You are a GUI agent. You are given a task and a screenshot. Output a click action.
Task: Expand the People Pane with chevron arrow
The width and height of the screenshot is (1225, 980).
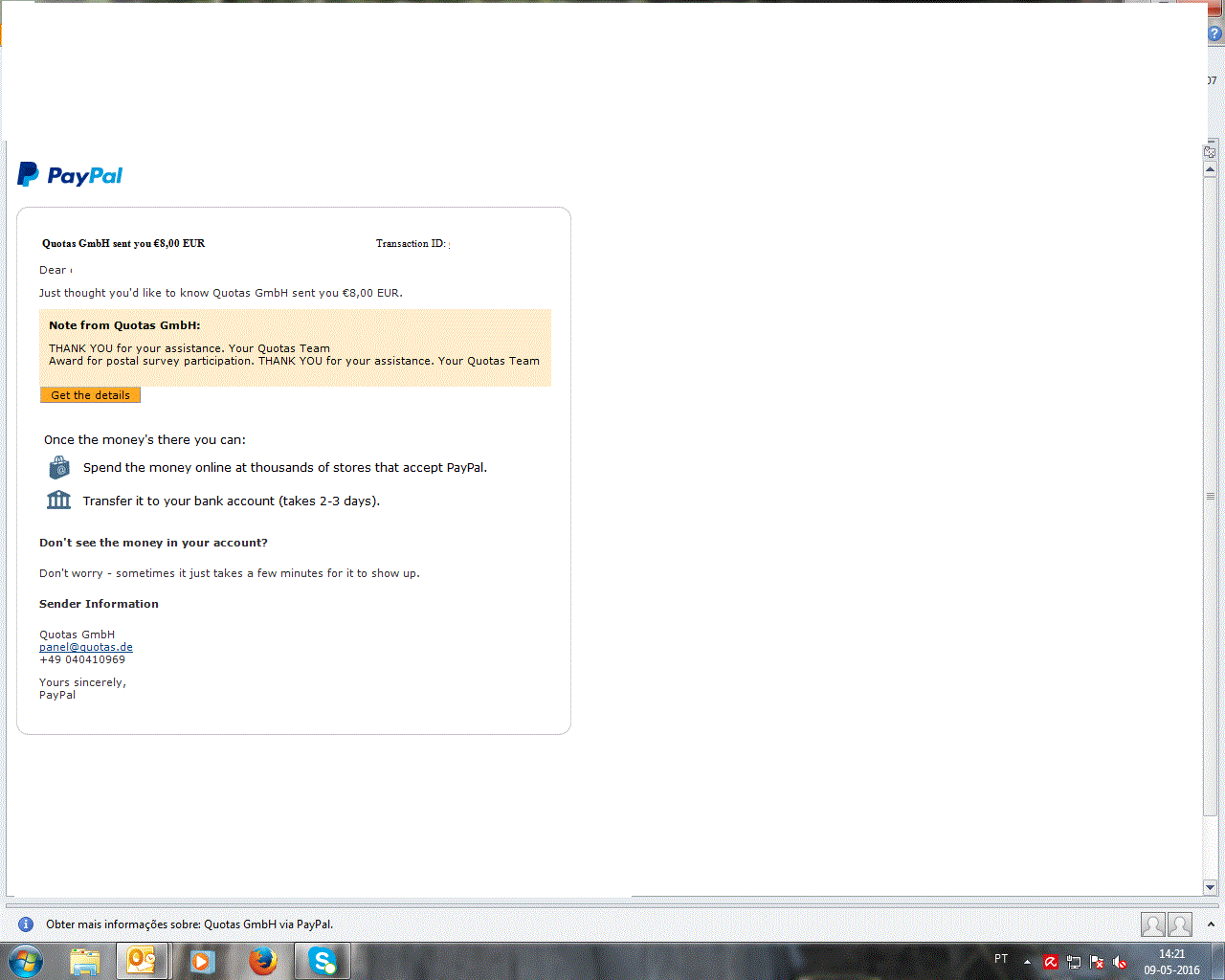click(x=1211, y=924)
